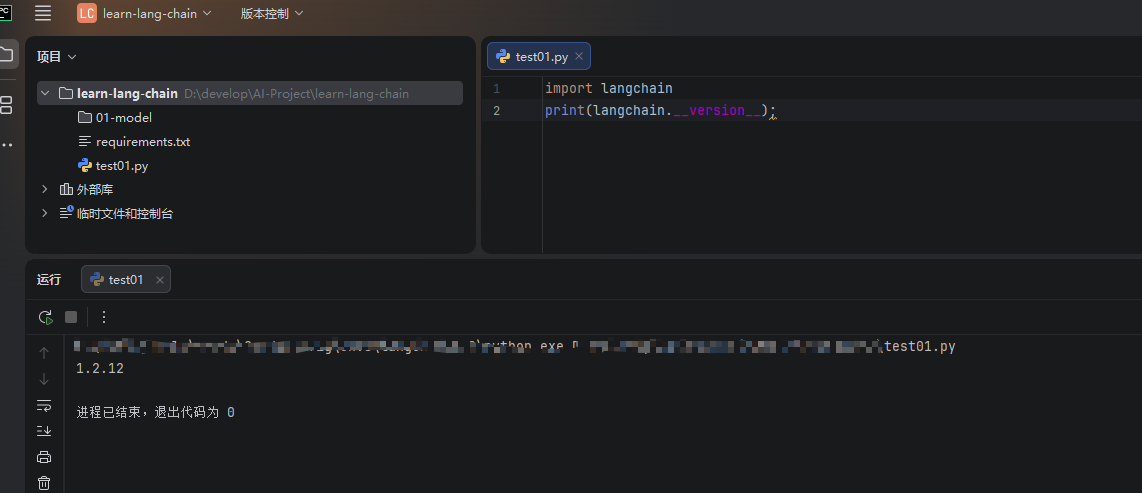The width and height of the screenshot is (1142, 493).
Task: Open the main hamburger menu
Action: [x=43, y=13]
